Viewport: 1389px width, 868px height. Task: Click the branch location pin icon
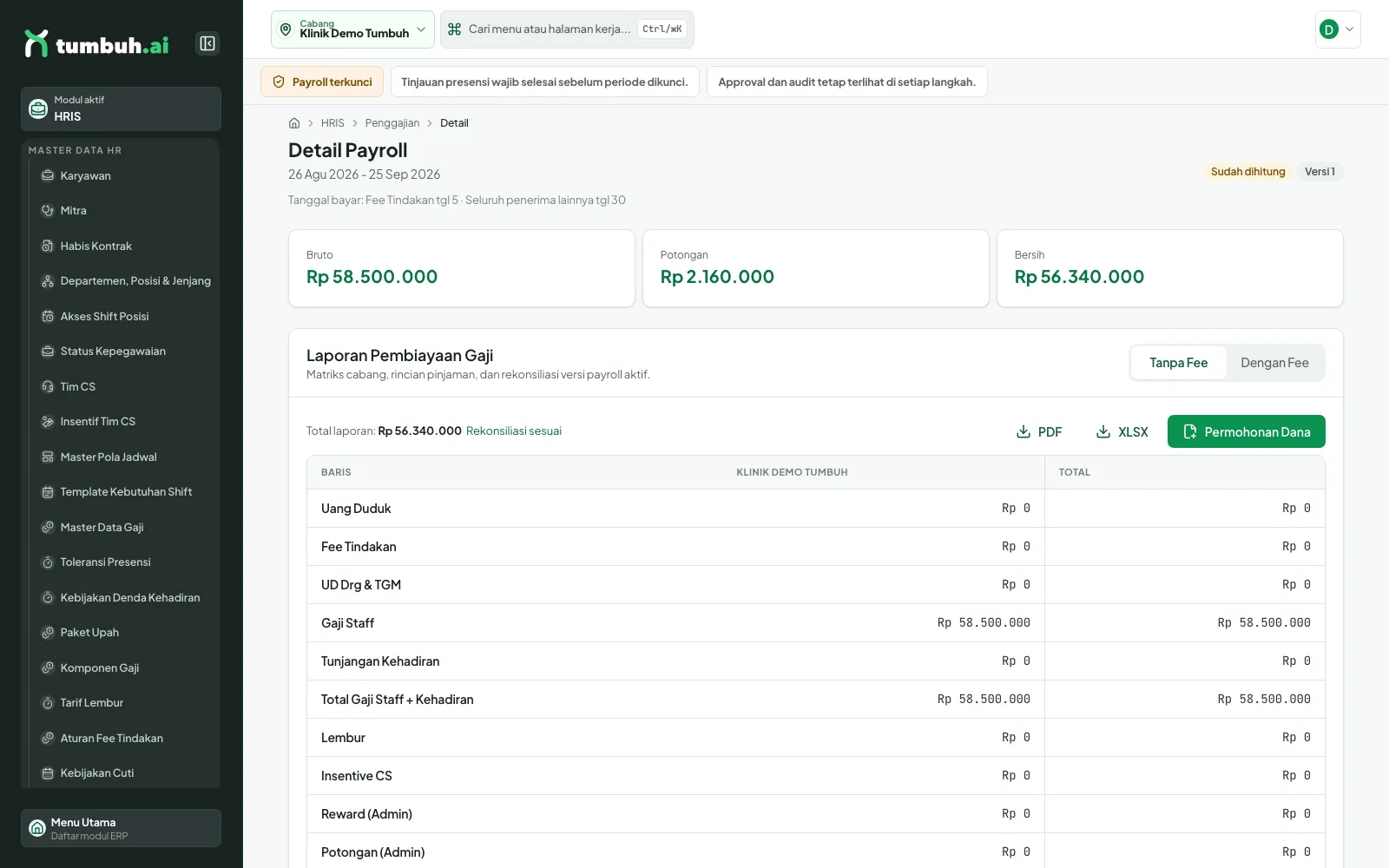pyautogui.click(x=286, y=30)
